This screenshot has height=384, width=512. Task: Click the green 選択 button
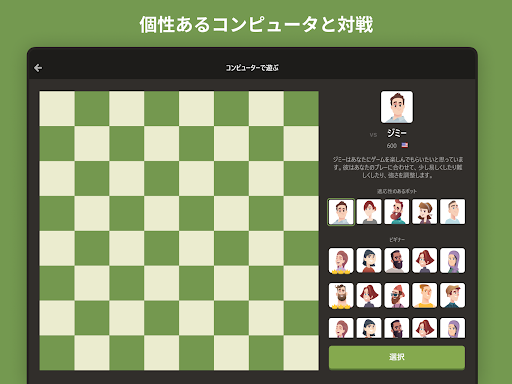[397, 357]
